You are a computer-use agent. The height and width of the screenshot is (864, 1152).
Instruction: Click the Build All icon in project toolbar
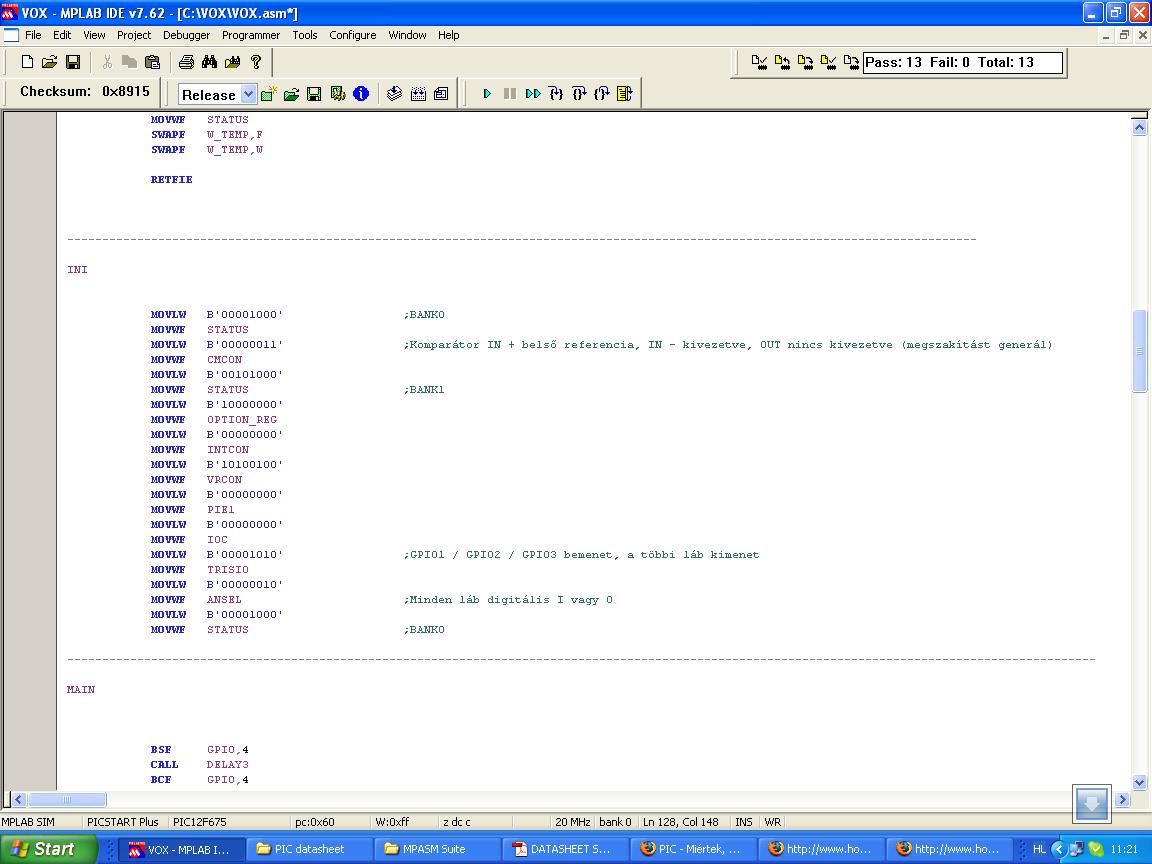click(418, 93)
